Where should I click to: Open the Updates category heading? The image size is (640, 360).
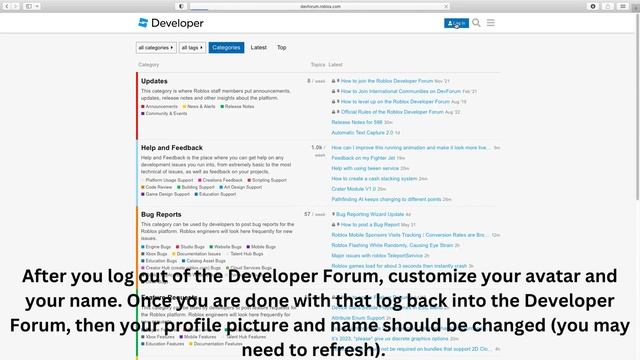click(x=154, y=81)
